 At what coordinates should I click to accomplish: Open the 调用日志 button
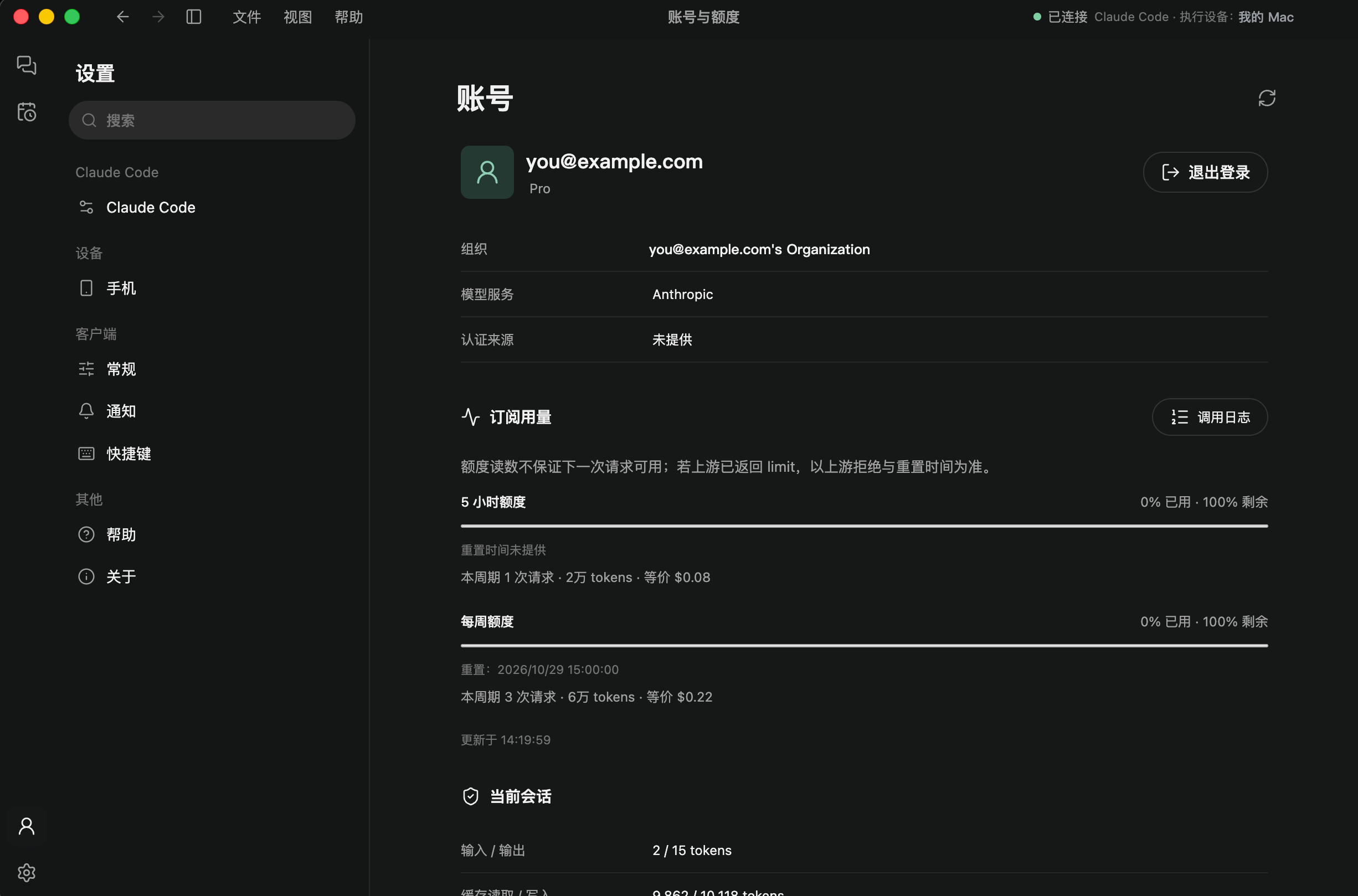[1210, 417]
